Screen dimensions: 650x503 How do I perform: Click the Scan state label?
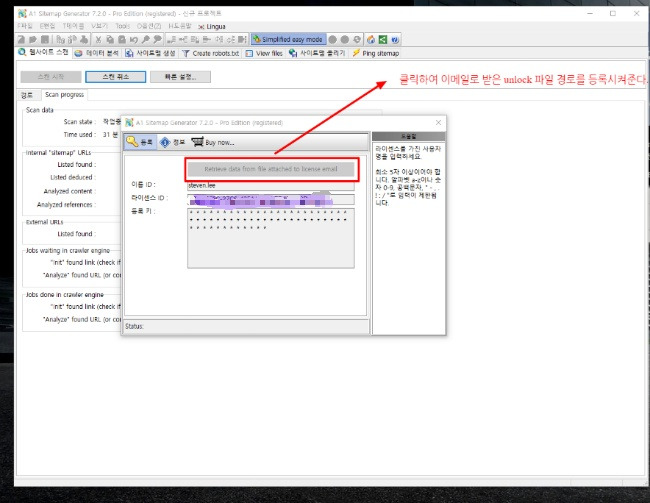point(80,121)
